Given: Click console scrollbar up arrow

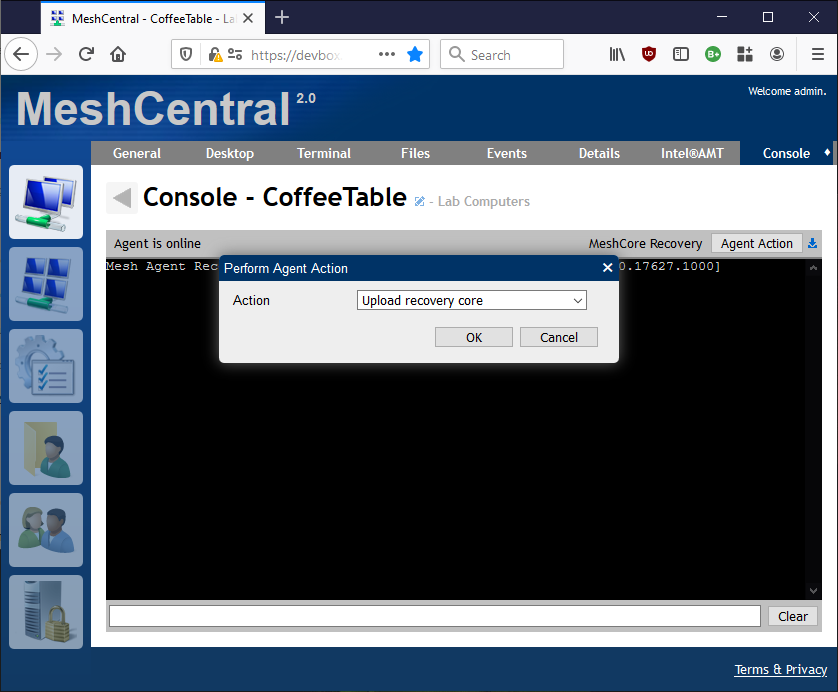Looking at the screenshot, I should tap(813, 267).
